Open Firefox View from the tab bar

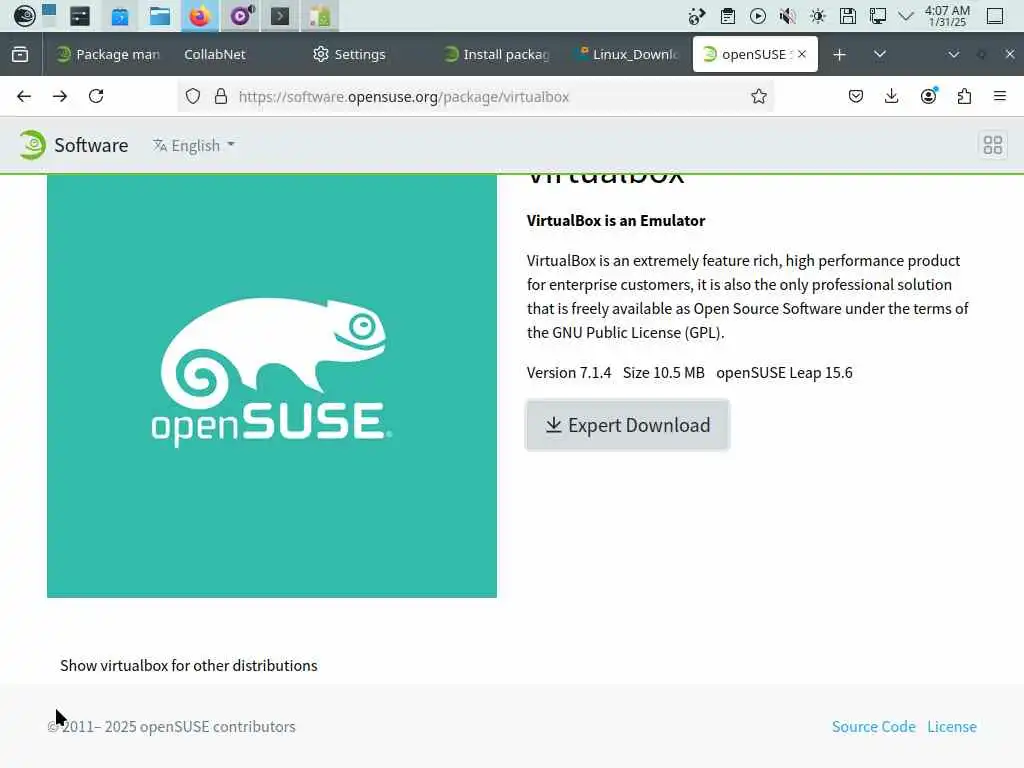tap(20, 54)
